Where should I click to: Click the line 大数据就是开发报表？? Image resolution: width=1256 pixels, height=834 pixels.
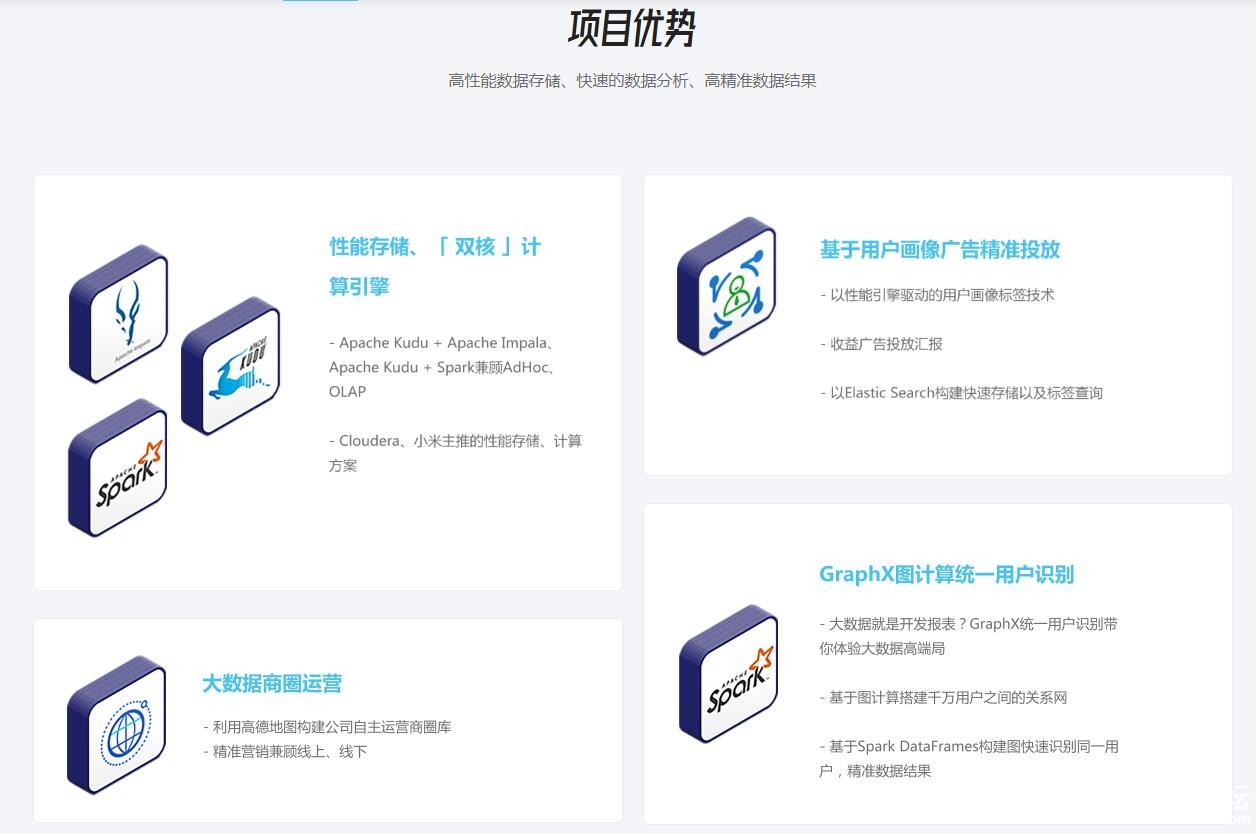[968, 636]
